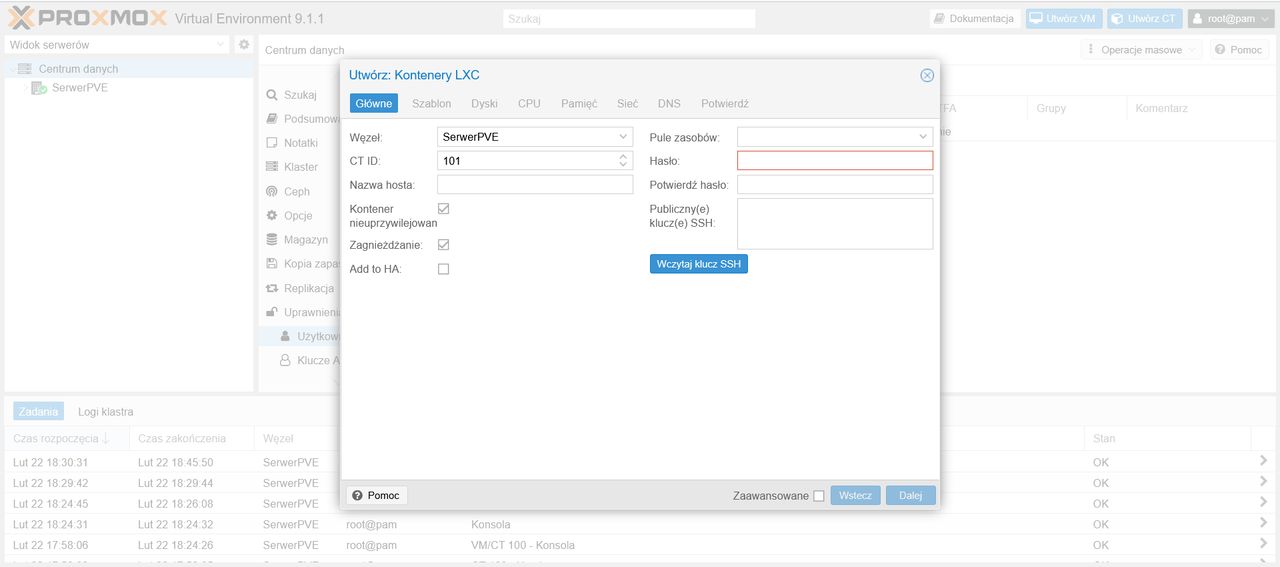Click the Utwórz VM button

[1064, 19]
